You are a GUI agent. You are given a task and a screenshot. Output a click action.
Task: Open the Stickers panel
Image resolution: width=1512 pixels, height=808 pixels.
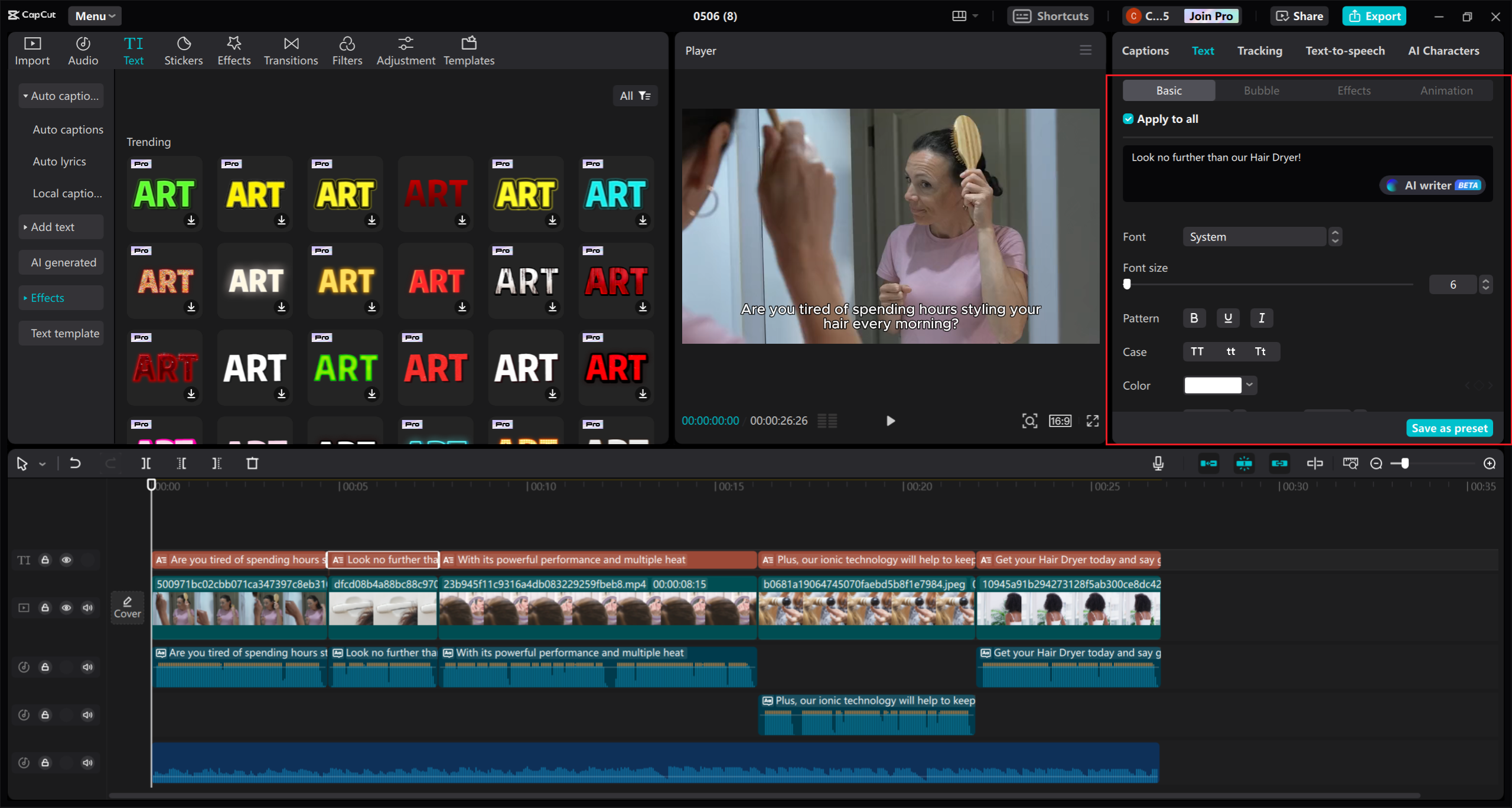(183, 51)
